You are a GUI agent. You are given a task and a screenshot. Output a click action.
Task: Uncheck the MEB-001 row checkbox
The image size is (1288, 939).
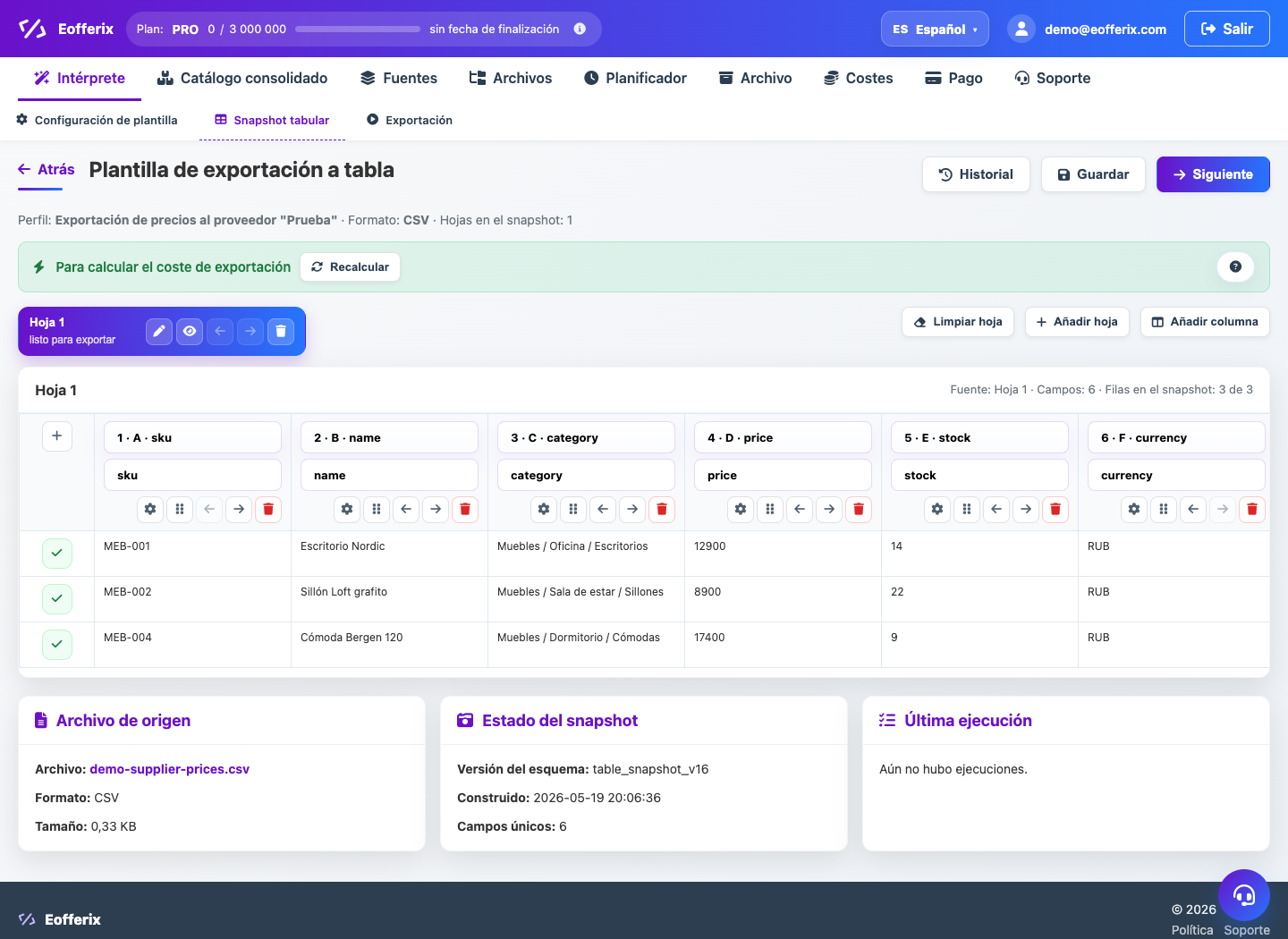(57, 554)
